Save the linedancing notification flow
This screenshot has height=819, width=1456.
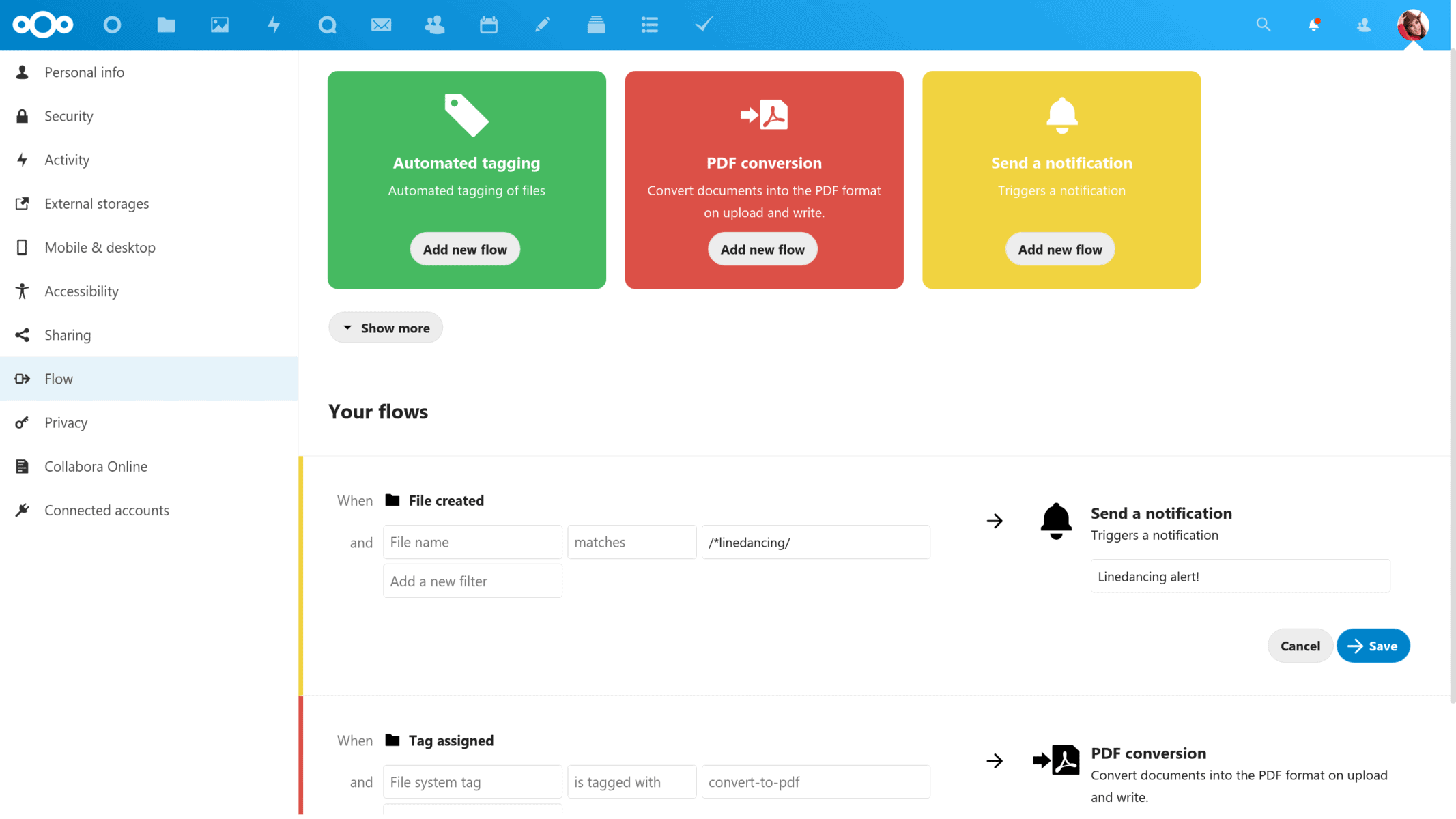click(1373, 646)
